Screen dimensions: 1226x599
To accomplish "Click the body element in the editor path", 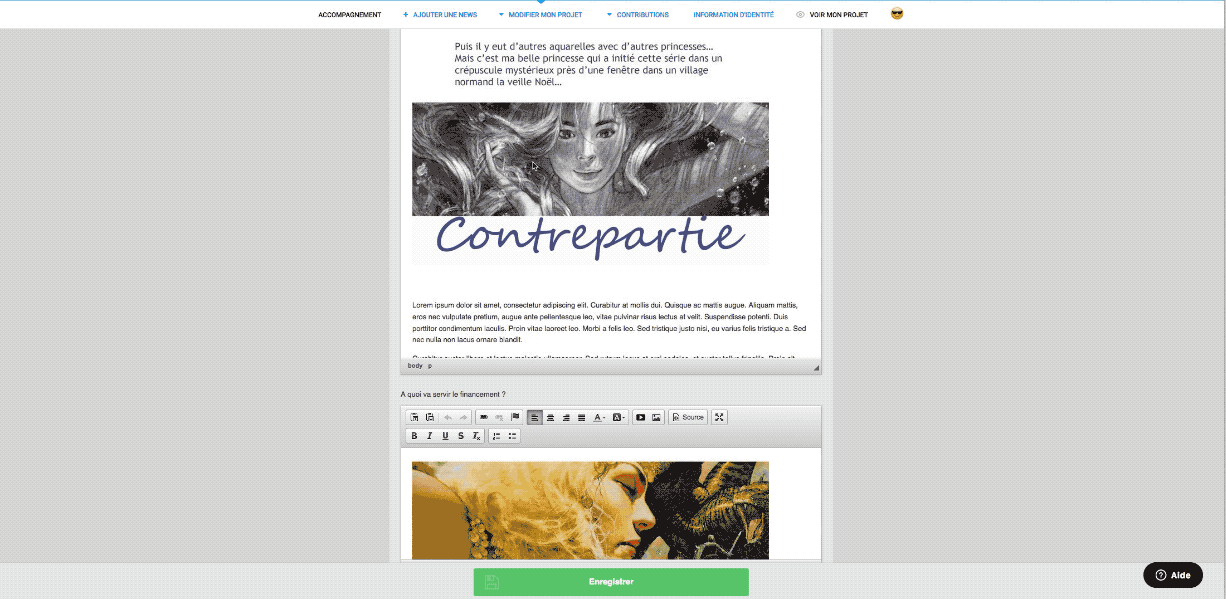I will pos(415,366).
